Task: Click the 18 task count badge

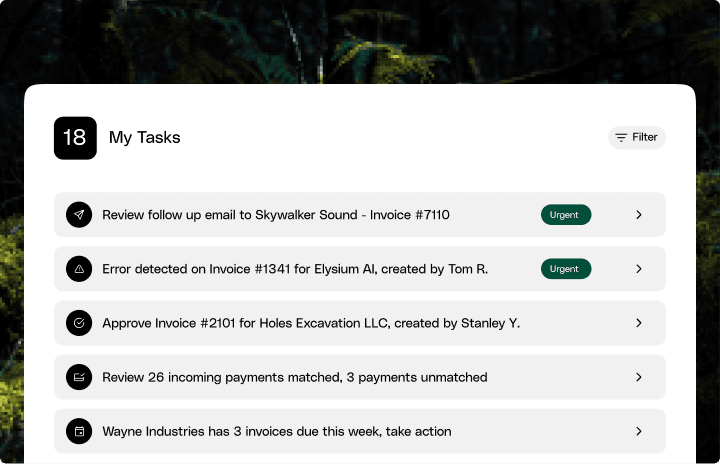Action: point(75,138)
